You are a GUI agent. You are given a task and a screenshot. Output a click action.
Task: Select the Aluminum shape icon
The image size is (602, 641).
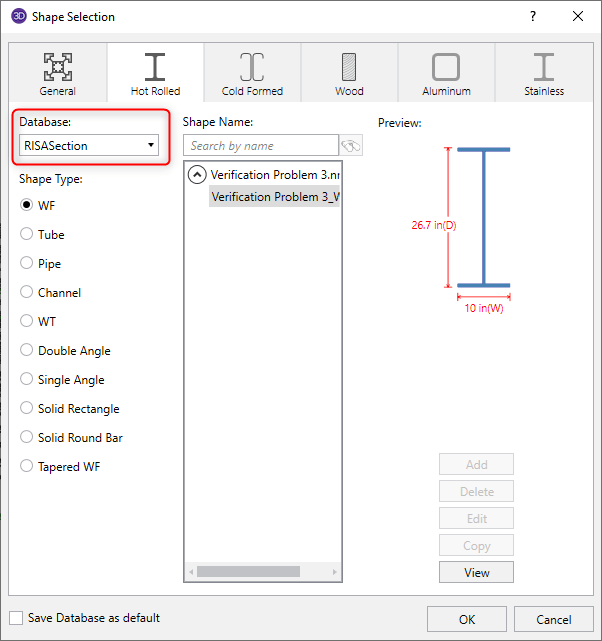[x=446, y=67]
